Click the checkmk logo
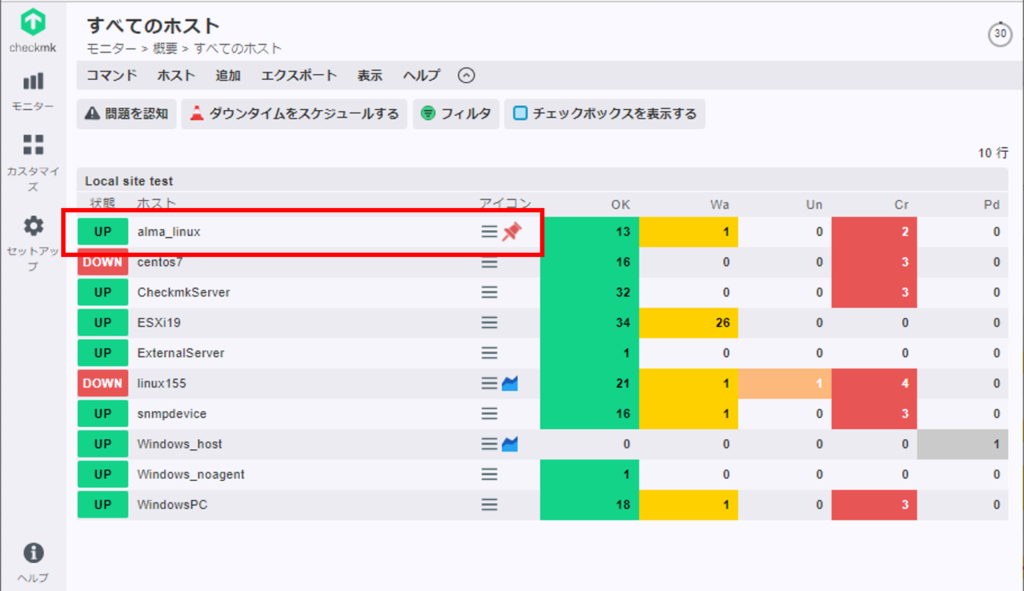 pyautogui.click(x=33, y=30)
